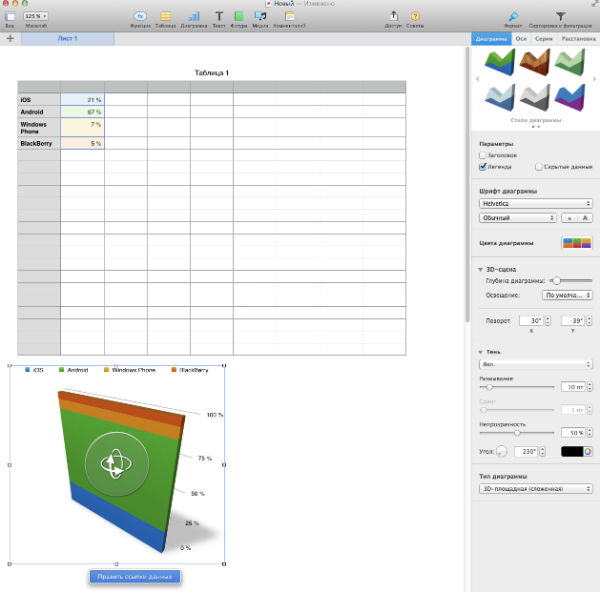Image resolution: width=600 pixels, height=592 pixels.
Task: Increase chart font size with large A
Action: [585, 218]
